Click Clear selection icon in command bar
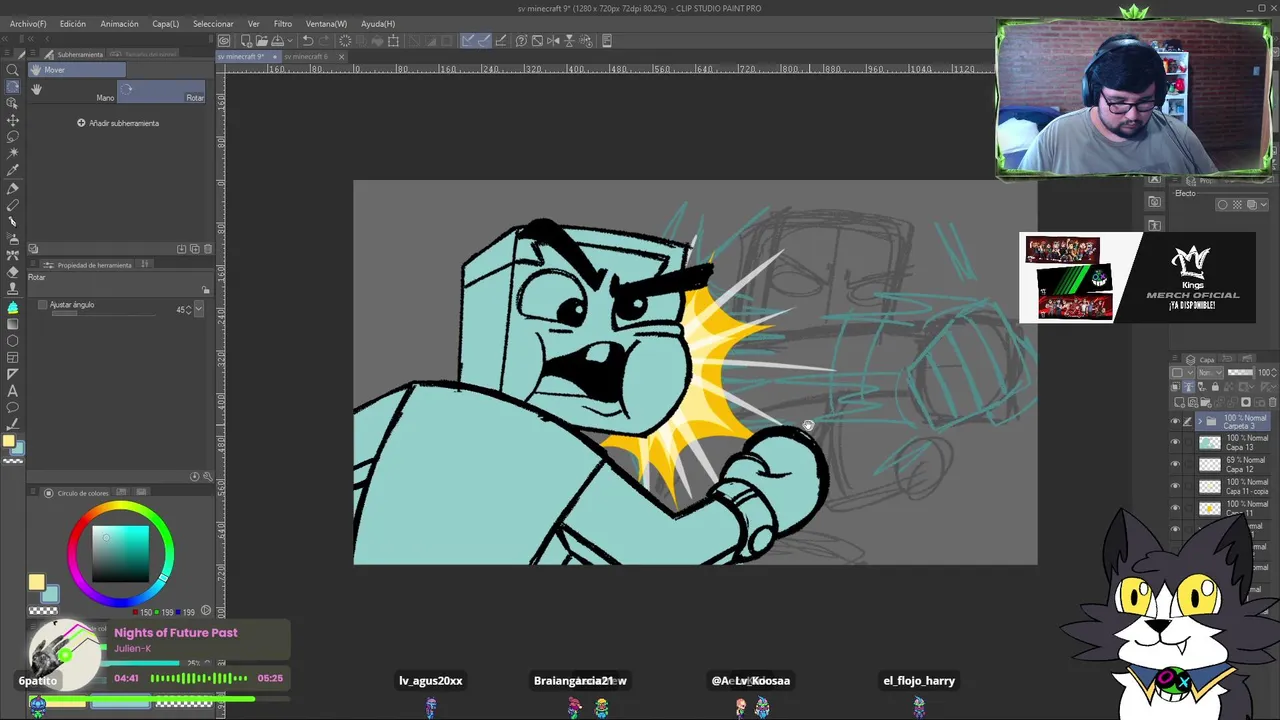 tap(345, 41)
